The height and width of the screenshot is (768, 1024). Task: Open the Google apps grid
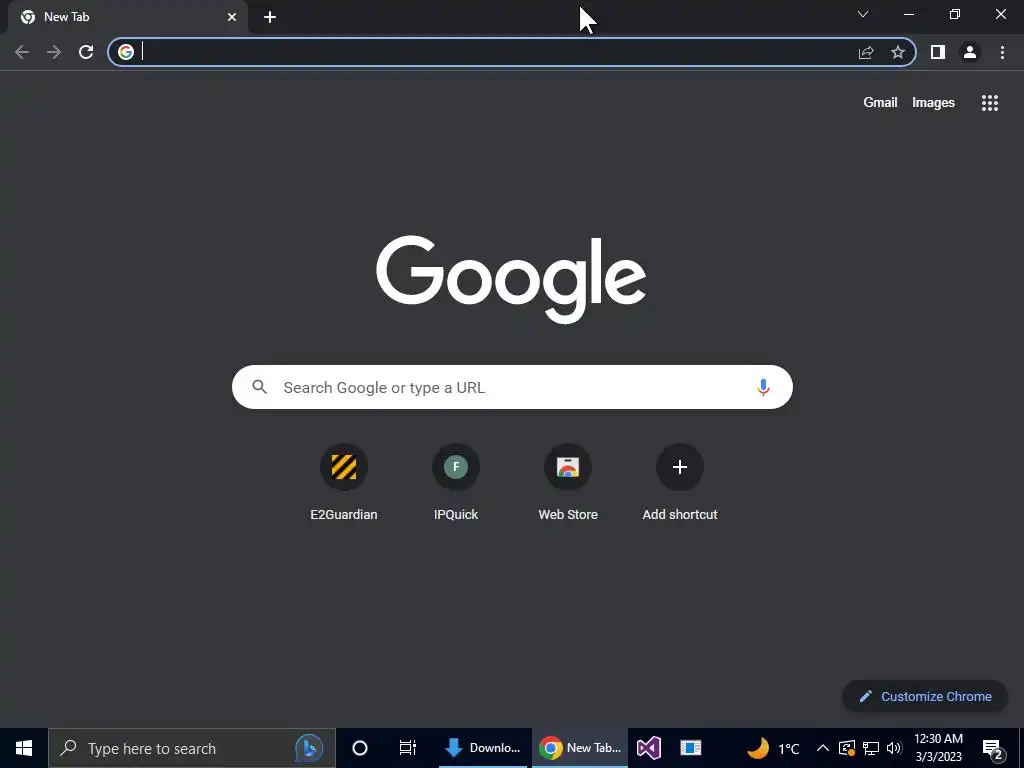(990, 103)
